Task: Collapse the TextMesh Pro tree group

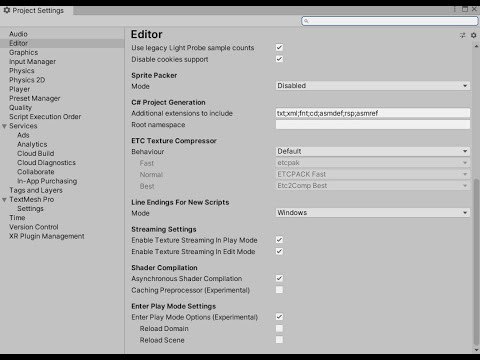Action: (x=4, y=200)
